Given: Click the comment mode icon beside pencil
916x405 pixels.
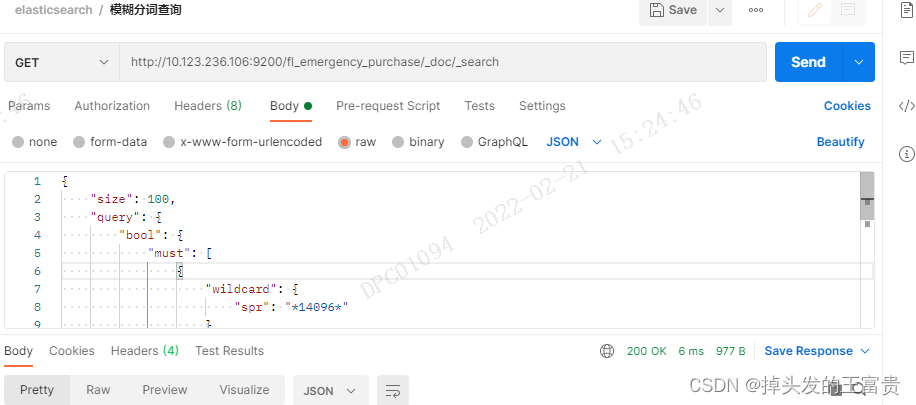Looking at the screenshot, I should pos(848,10).
